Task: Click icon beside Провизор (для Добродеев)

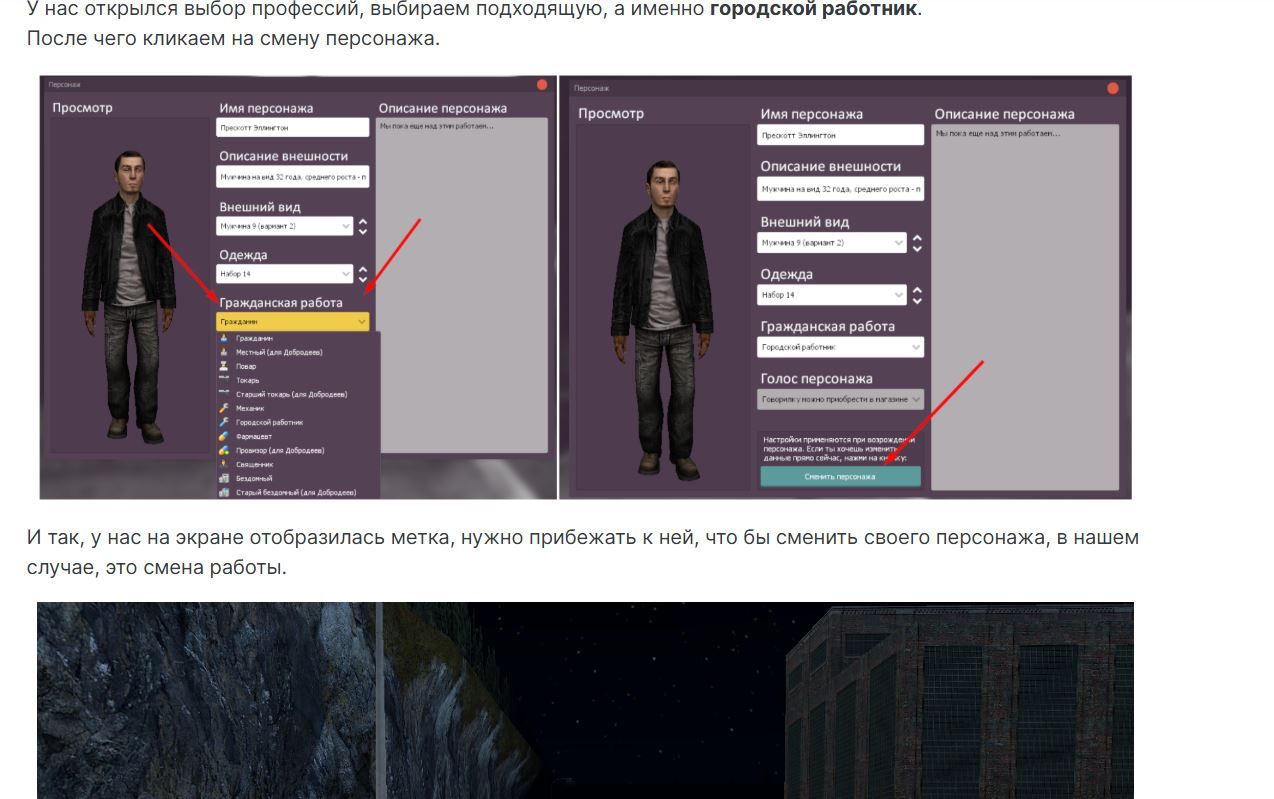Action: click(224, 450)
